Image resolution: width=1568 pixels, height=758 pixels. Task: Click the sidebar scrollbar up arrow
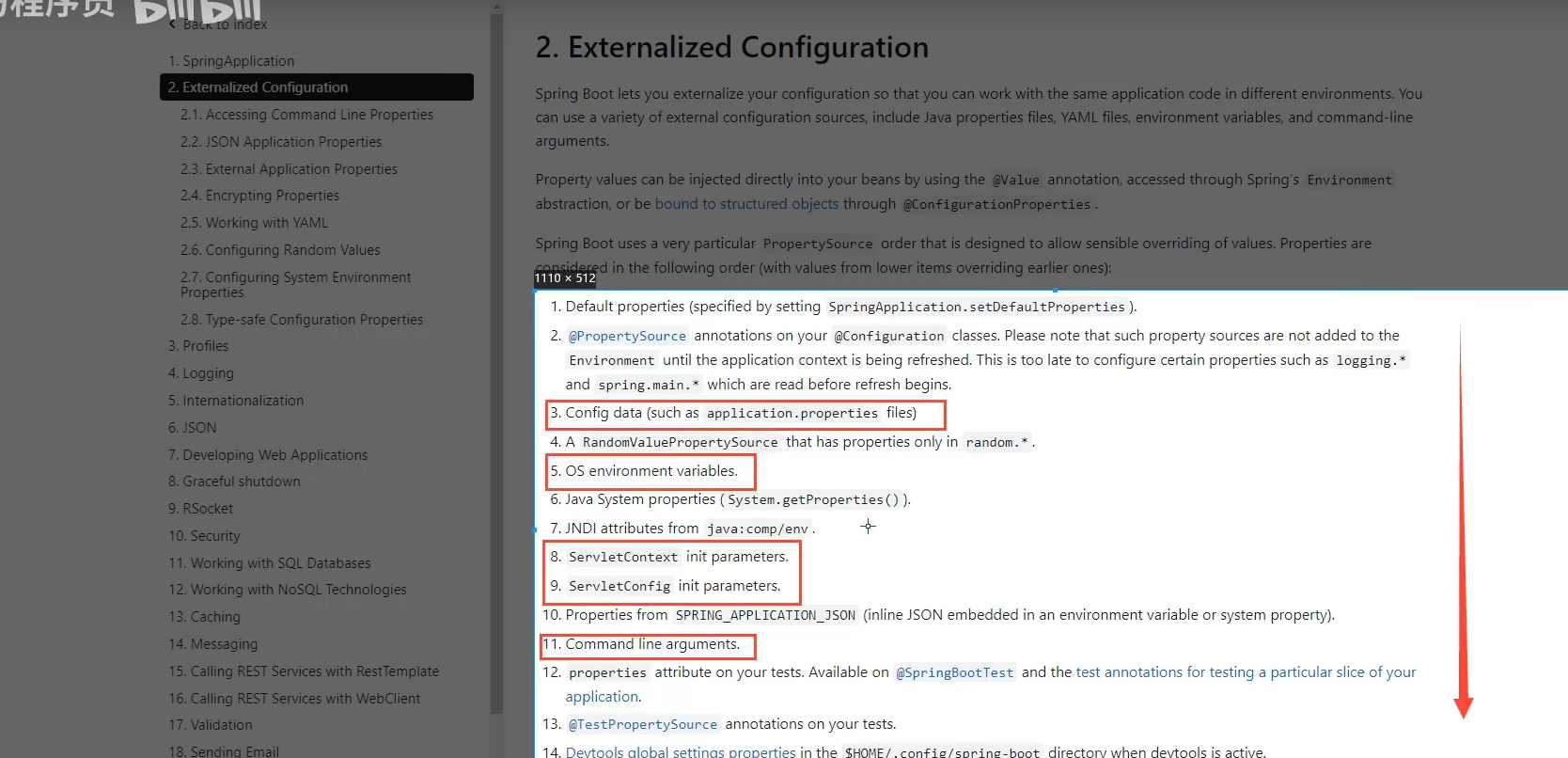pos(496,8)
